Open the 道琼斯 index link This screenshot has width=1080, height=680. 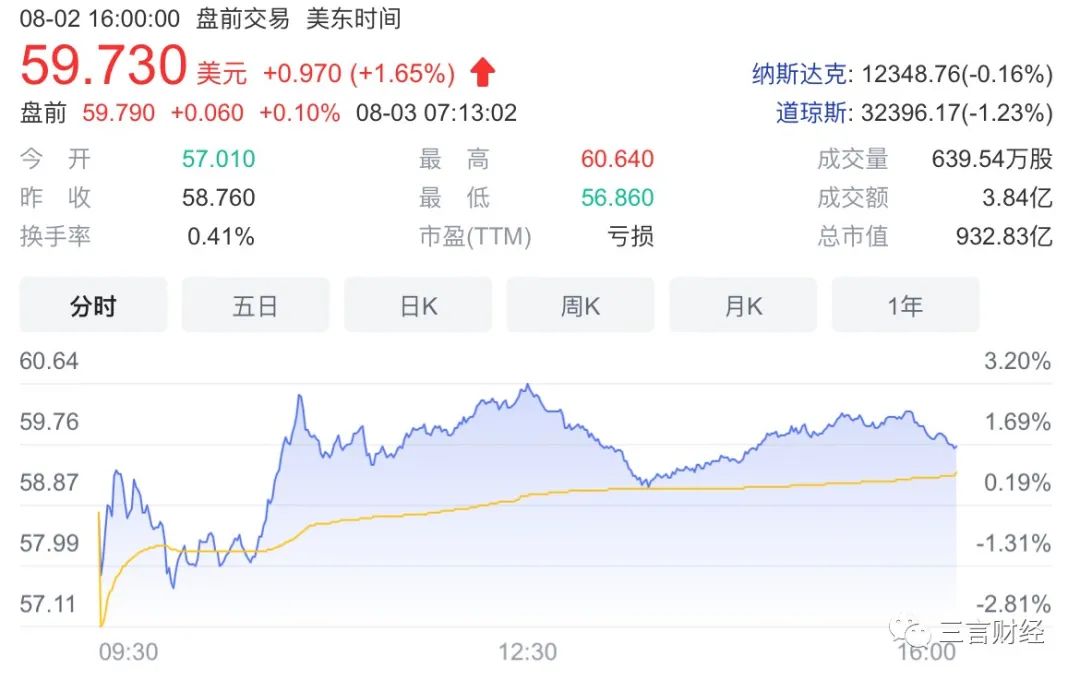(x=812, y=113)
